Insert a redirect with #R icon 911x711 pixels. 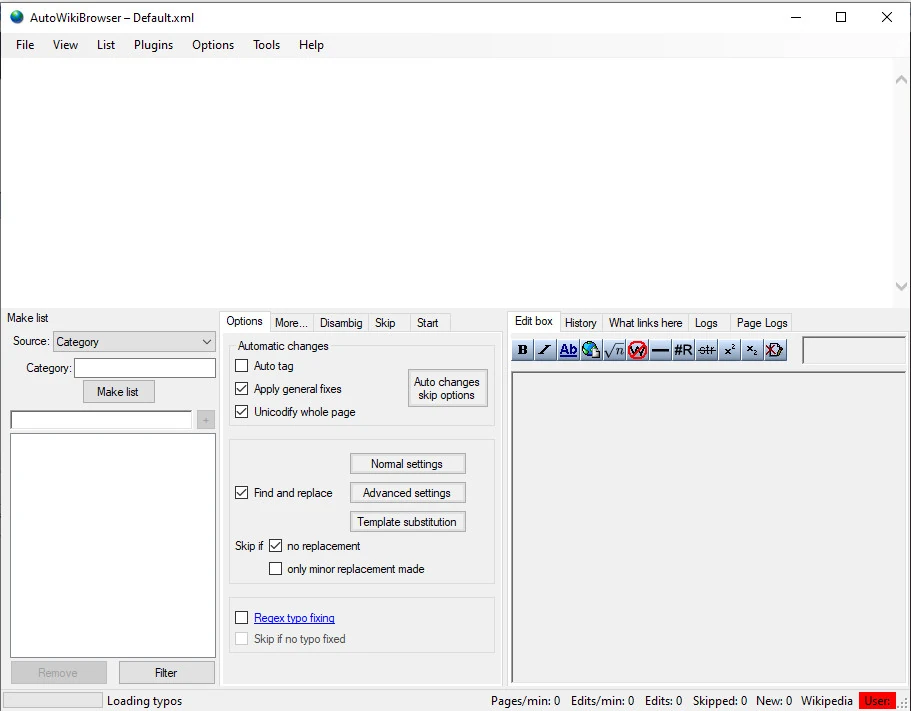tap(683, 350)
